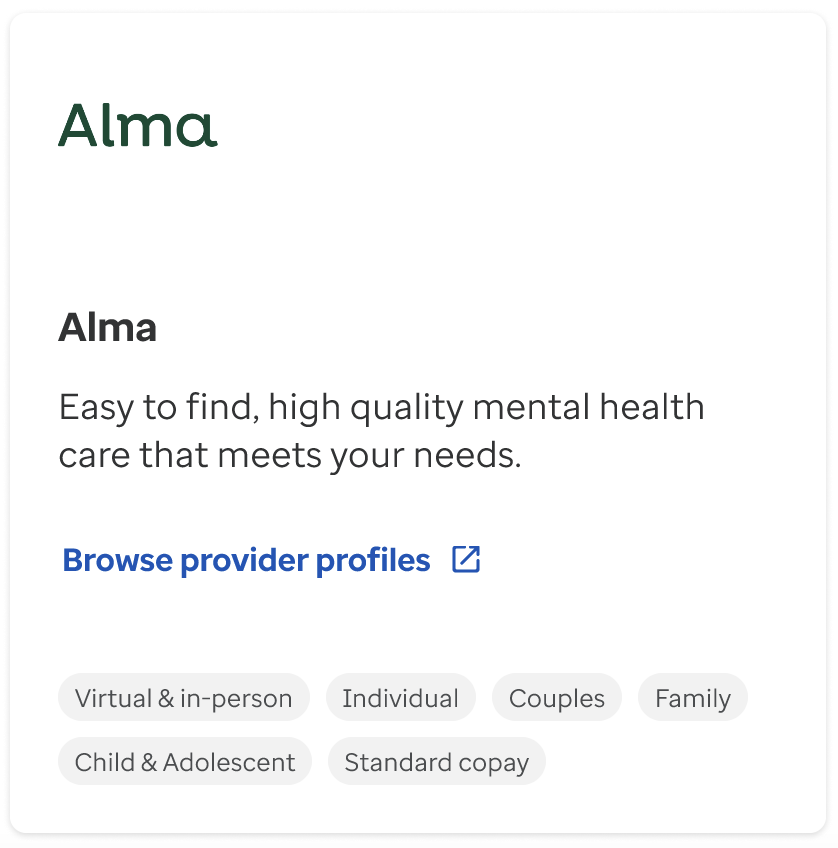Select the Child & Adolescent tag
Image resolution: width=838 pixels, height=848 pixels.
[185, 762]
